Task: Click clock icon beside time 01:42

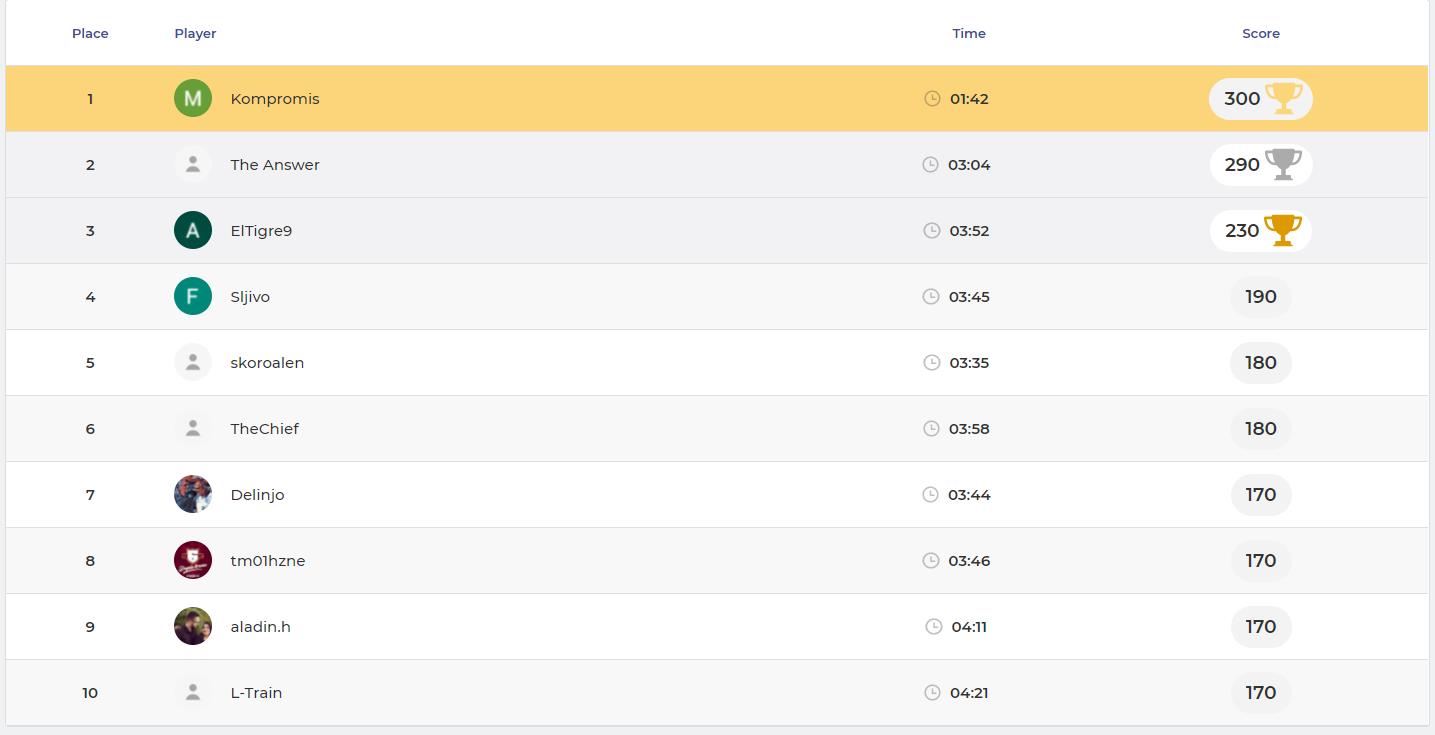Action: pos(932,99)
